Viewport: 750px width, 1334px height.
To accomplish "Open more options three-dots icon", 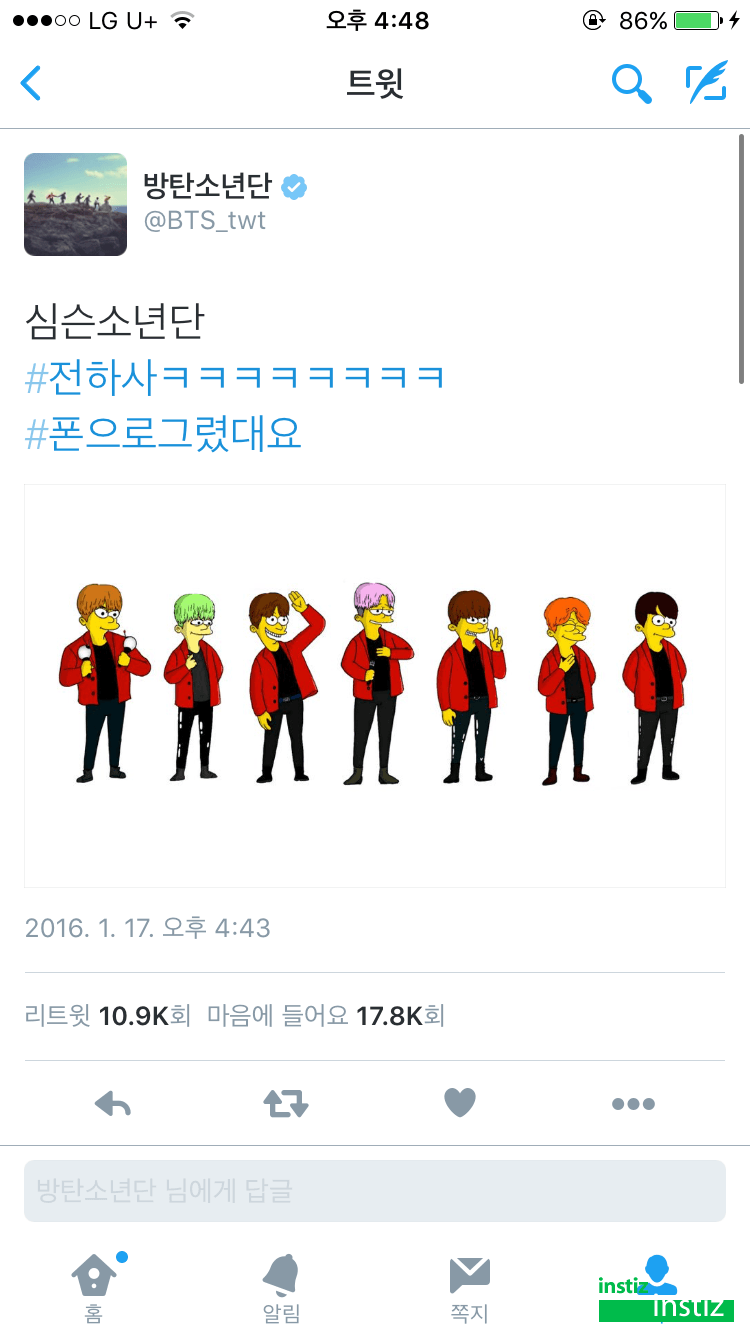I will coord(633,1104).
